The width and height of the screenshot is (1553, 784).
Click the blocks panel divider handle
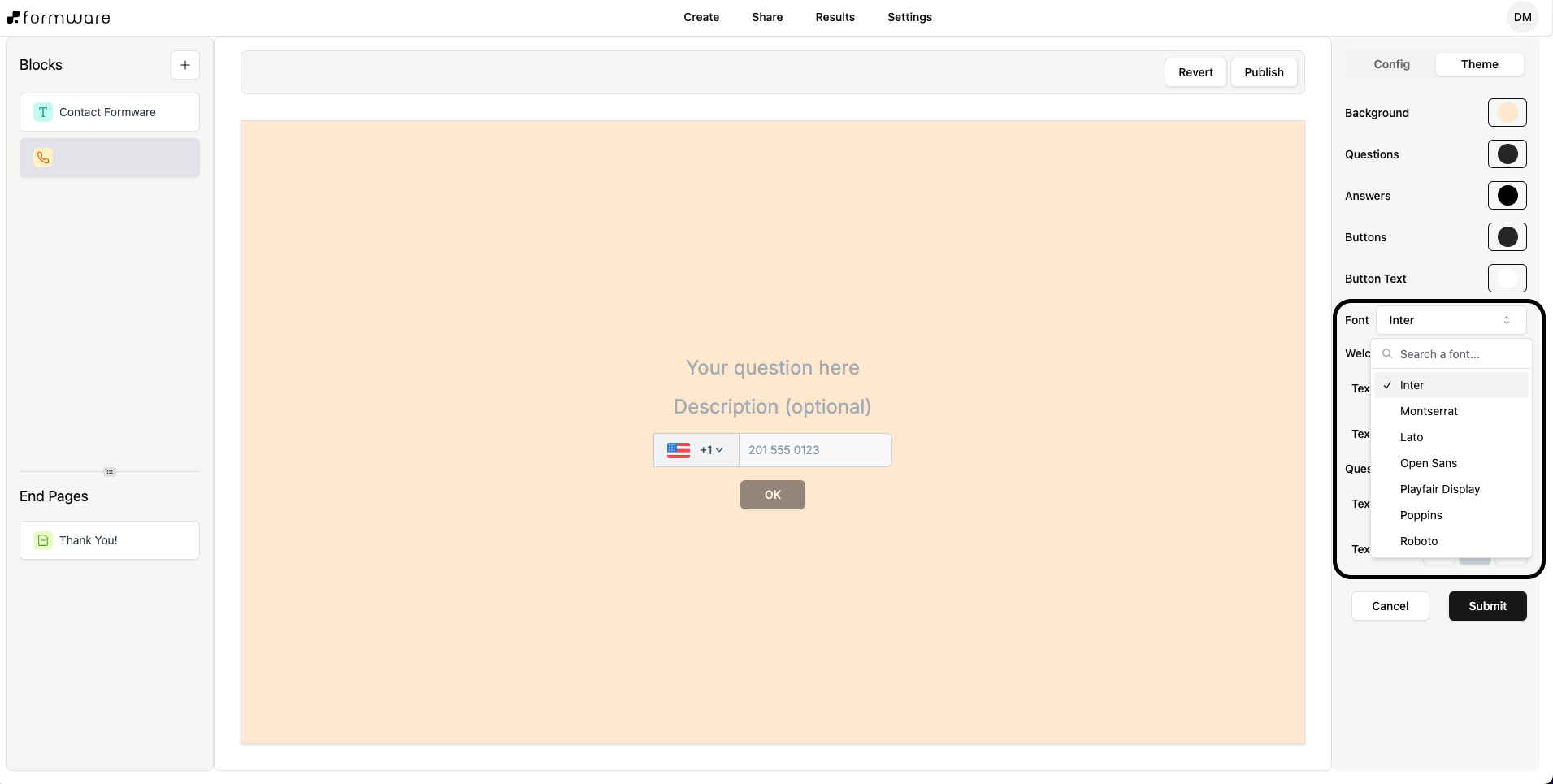[x=110, y=472]
